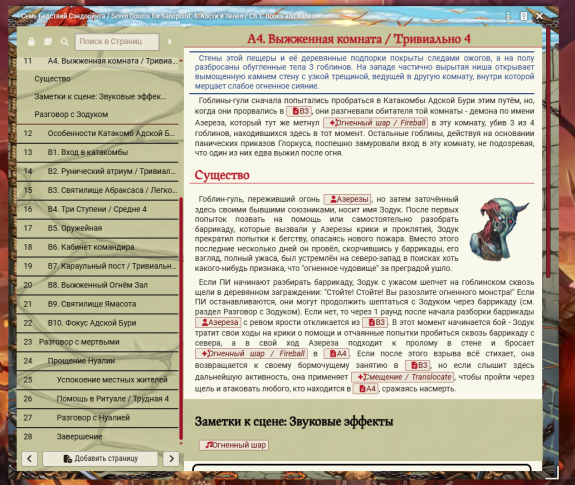Viewport: 575px width, 485px height.
Task: Go to the previous page with the left chevron
Action: [30, 458]
